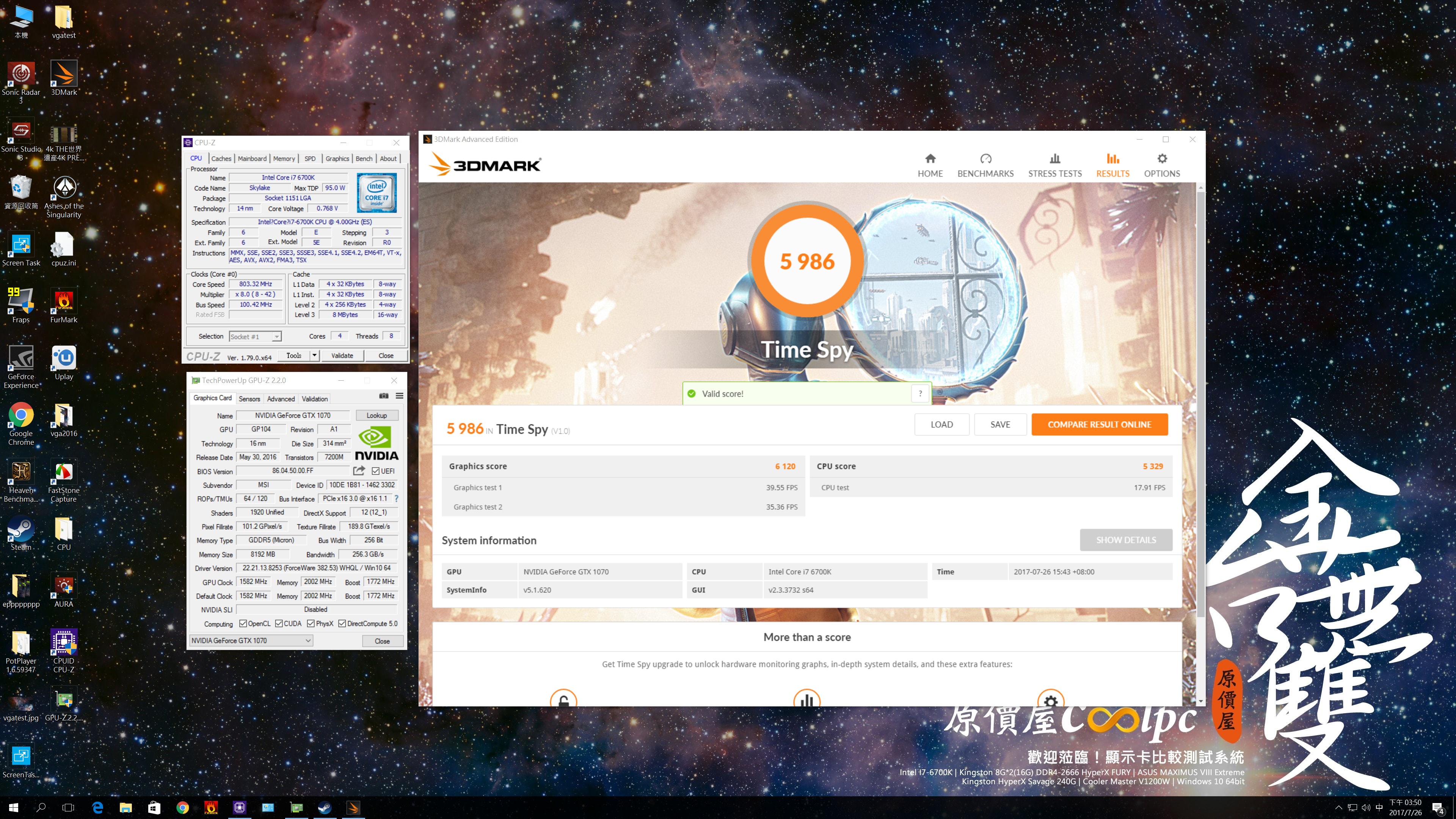
Task: Open FastStone Capture desktop icon
Action: tap(64, 481)
